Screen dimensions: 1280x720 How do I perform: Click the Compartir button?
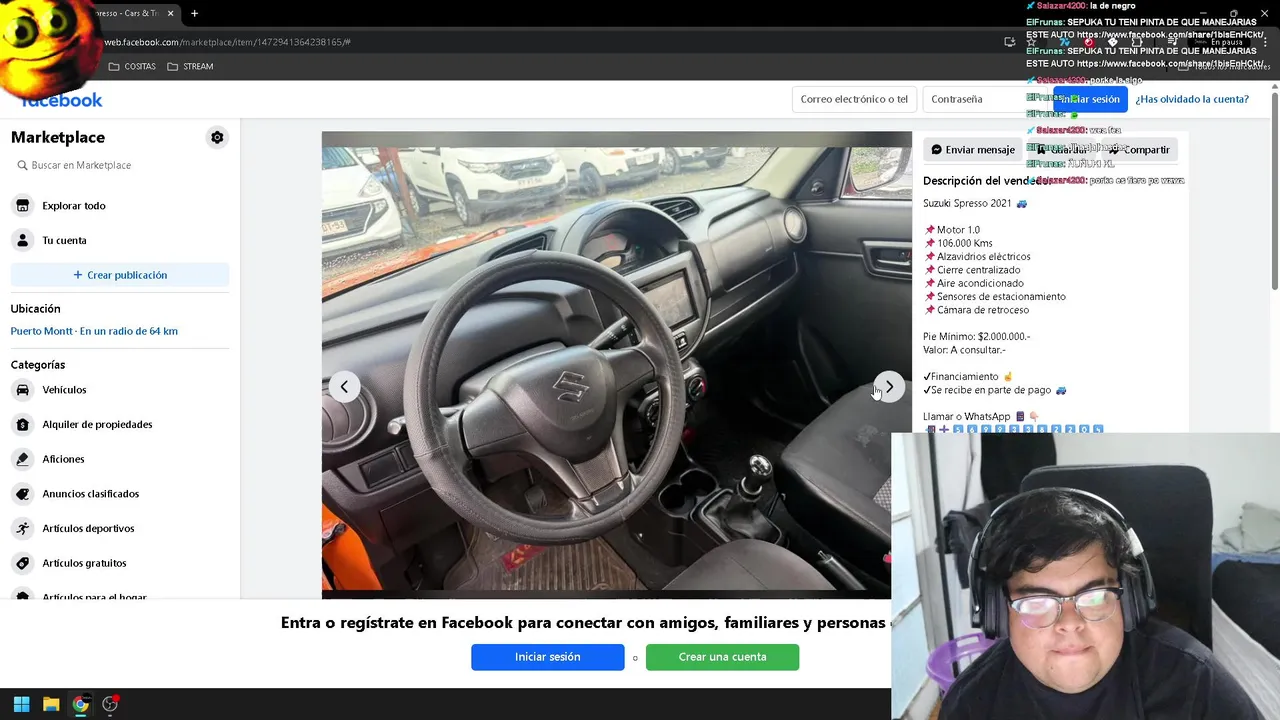tap(1138, 150)
